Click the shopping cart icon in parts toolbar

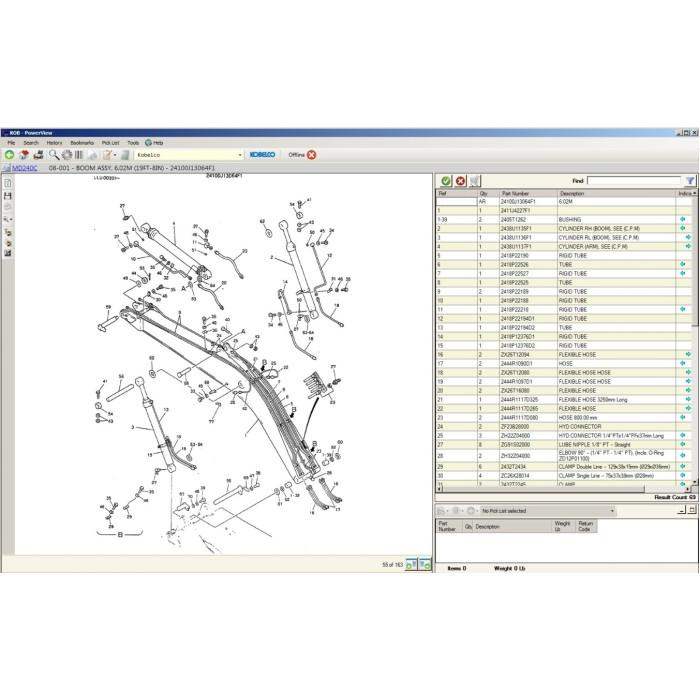[474, 181]
